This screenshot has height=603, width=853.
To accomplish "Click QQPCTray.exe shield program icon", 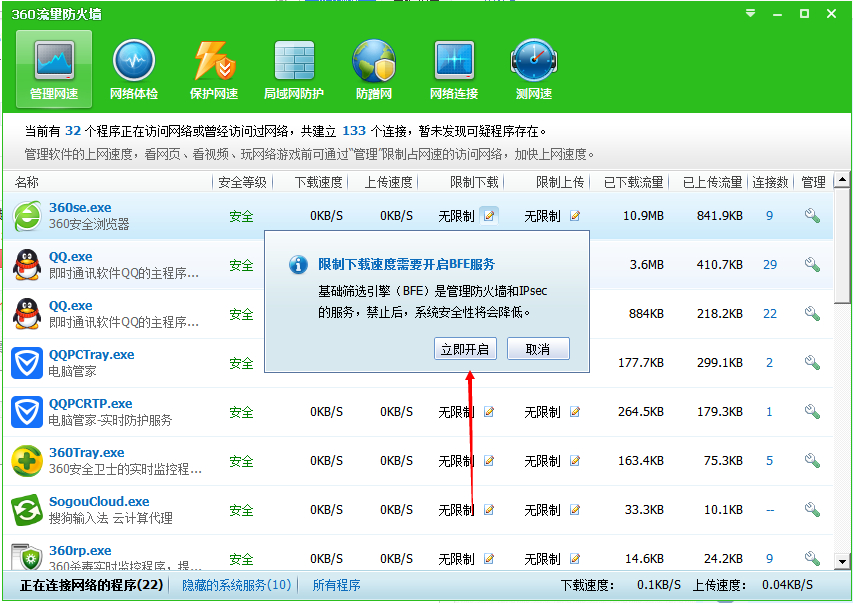I will coord(27,363).
